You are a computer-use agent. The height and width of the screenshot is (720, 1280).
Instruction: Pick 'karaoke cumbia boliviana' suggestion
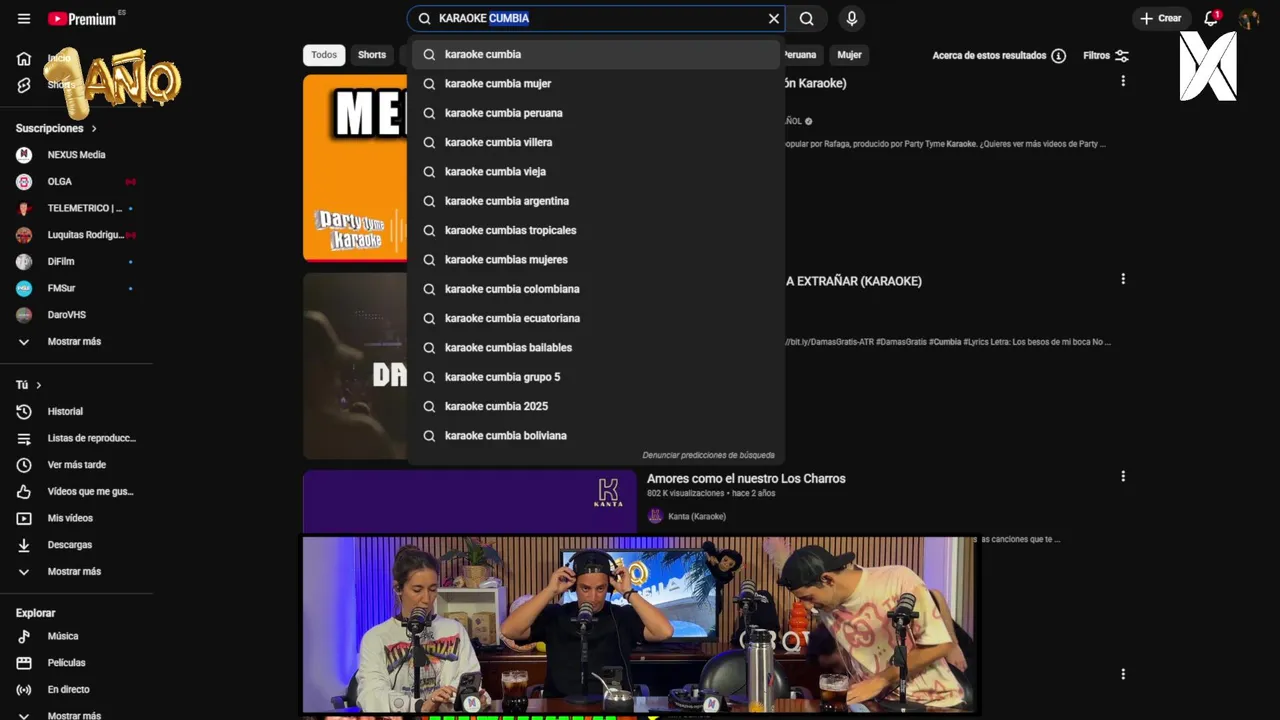click(x=596, y=436)
